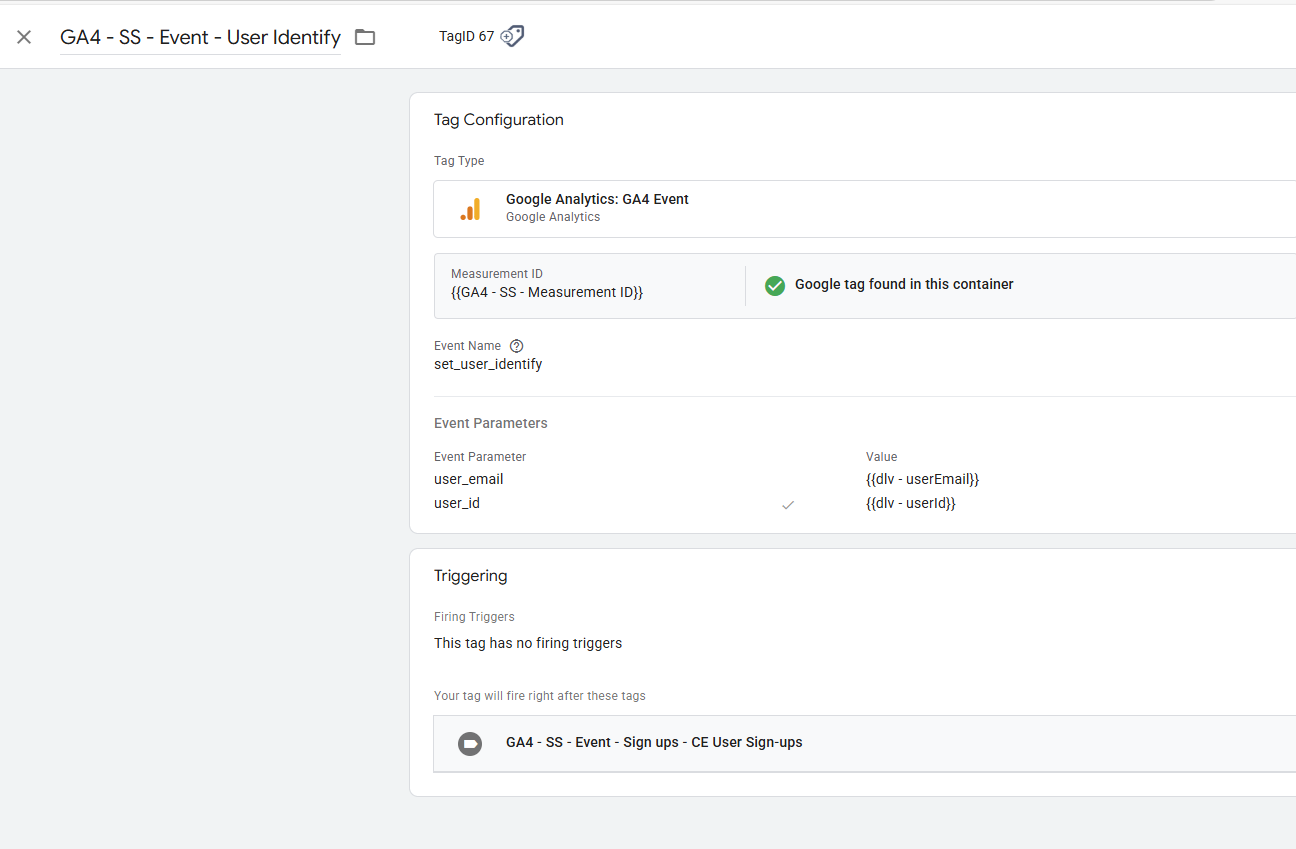Open the Event Name help question mark
Viewport: 1296px width, 849px height.
pyautogui.click(x=516, y=346)
